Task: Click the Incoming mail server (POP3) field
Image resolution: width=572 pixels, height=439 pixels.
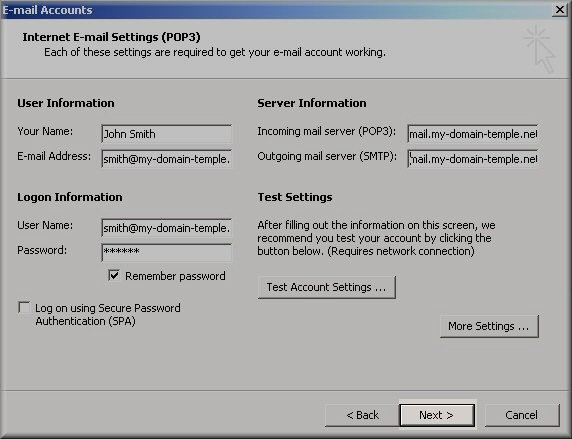Action: tap(472, 134)
